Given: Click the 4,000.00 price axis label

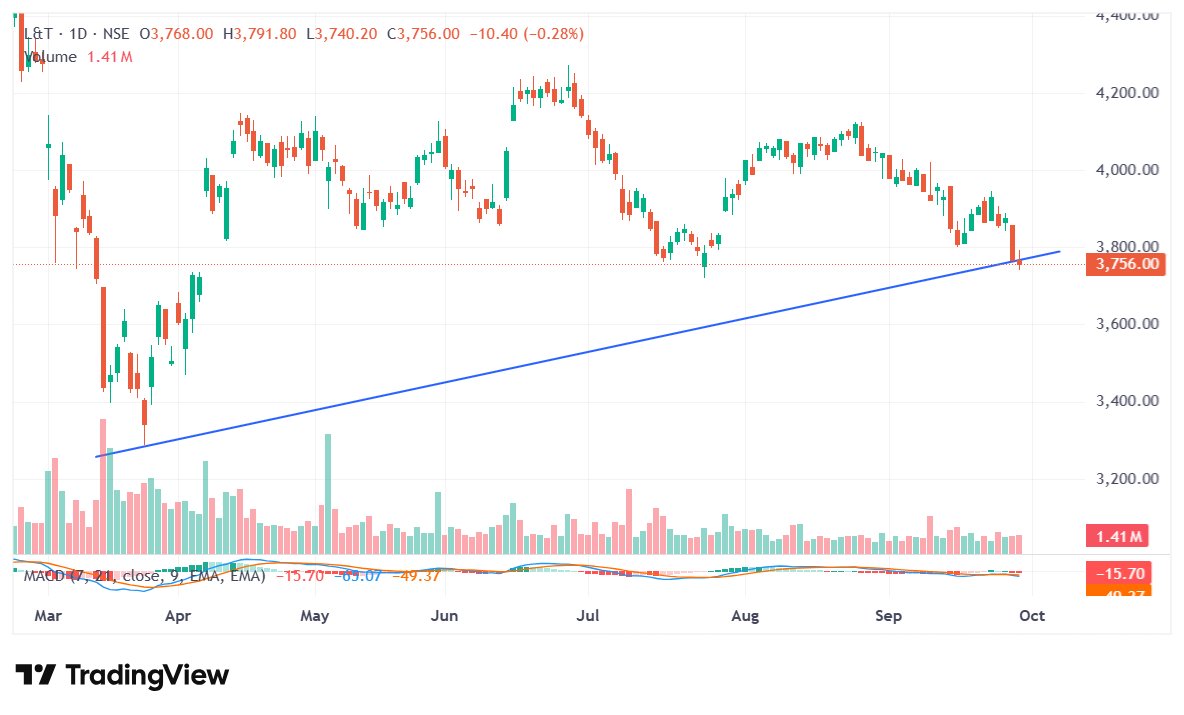Looking at the screenshot, I should click(x=1127, y=170).
